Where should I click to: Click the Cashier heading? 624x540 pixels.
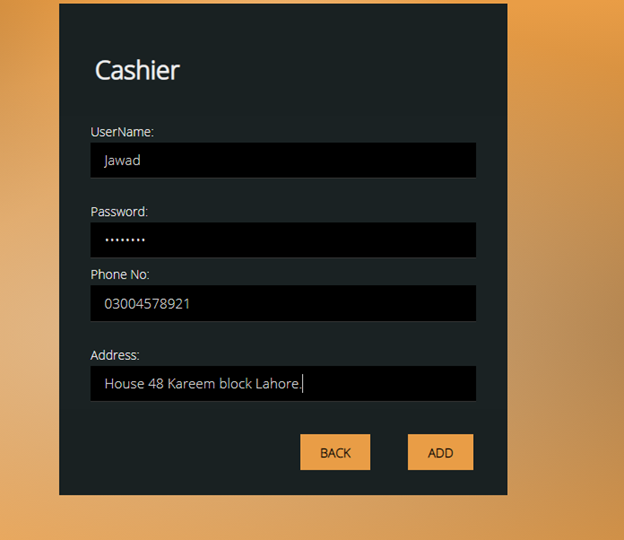click(x=137, y=70)
